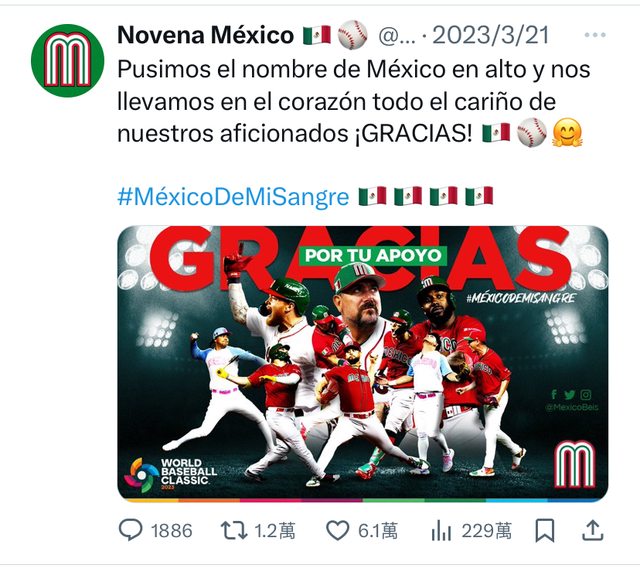This screenshot has width=640, height=572.
Task: Open the GRACIAS team poster image
Action: click(362, 363)
